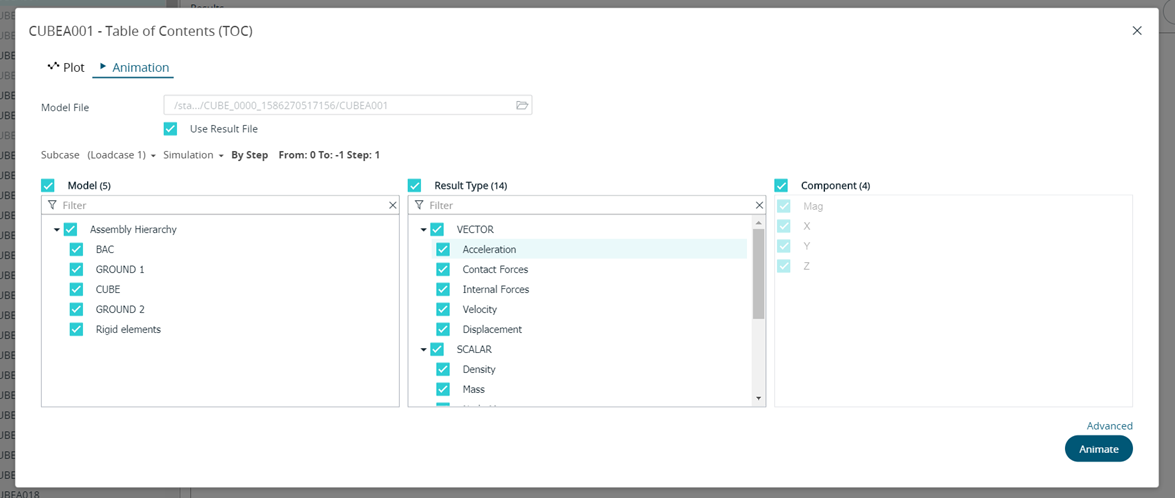The height and width of the screenshot is (498, 1175).
Task: Collapse the Assembly Hierarchy tree node
Action: coord(57,230)
